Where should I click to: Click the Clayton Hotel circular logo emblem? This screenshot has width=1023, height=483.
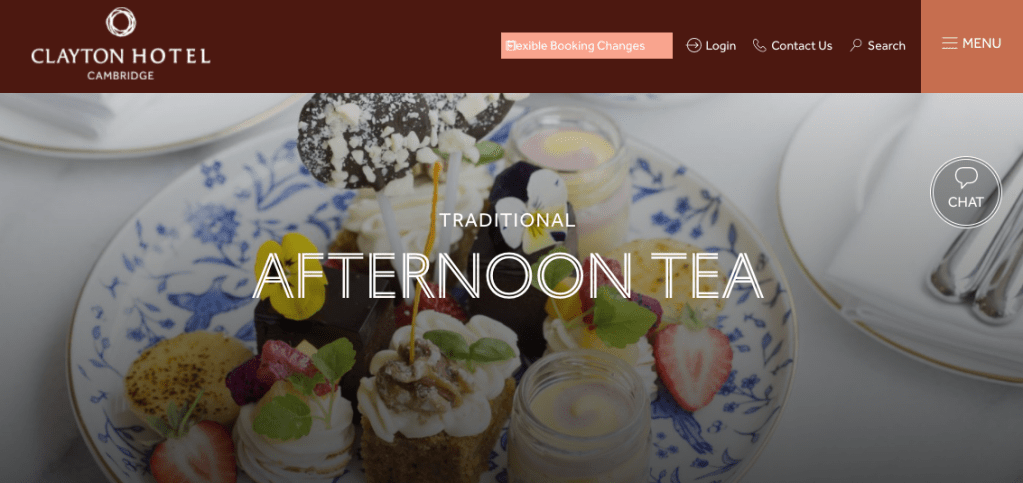point(121,22)
